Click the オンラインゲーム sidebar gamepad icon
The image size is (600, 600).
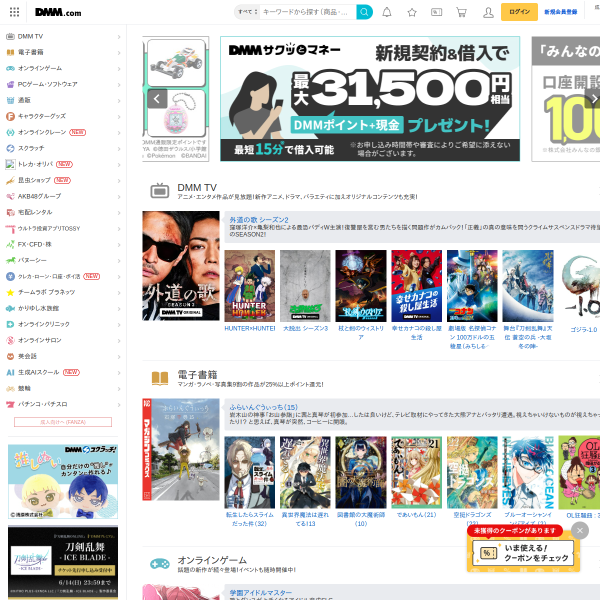10,68
